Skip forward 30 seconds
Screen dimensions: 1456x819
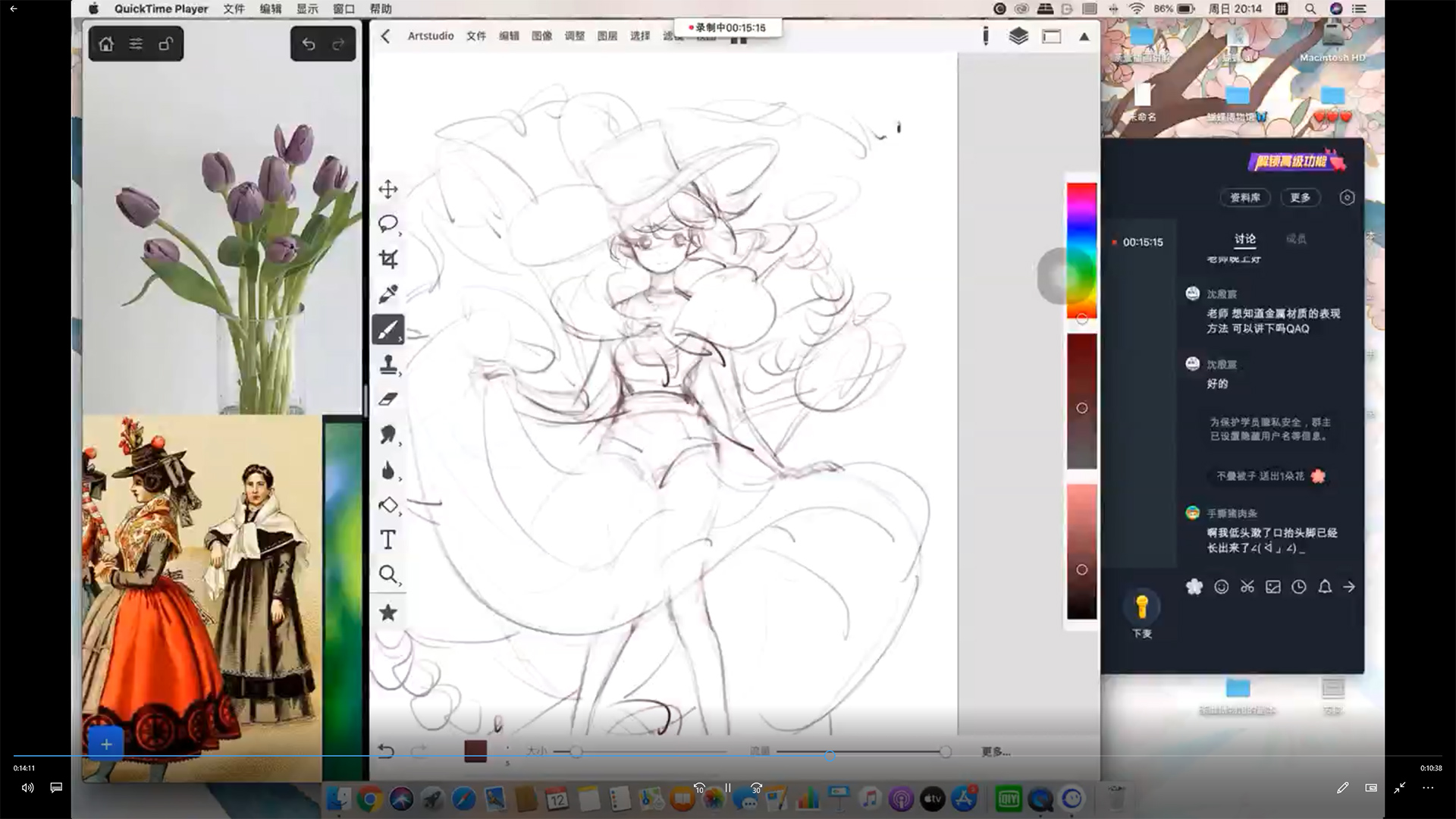[756, 788]
